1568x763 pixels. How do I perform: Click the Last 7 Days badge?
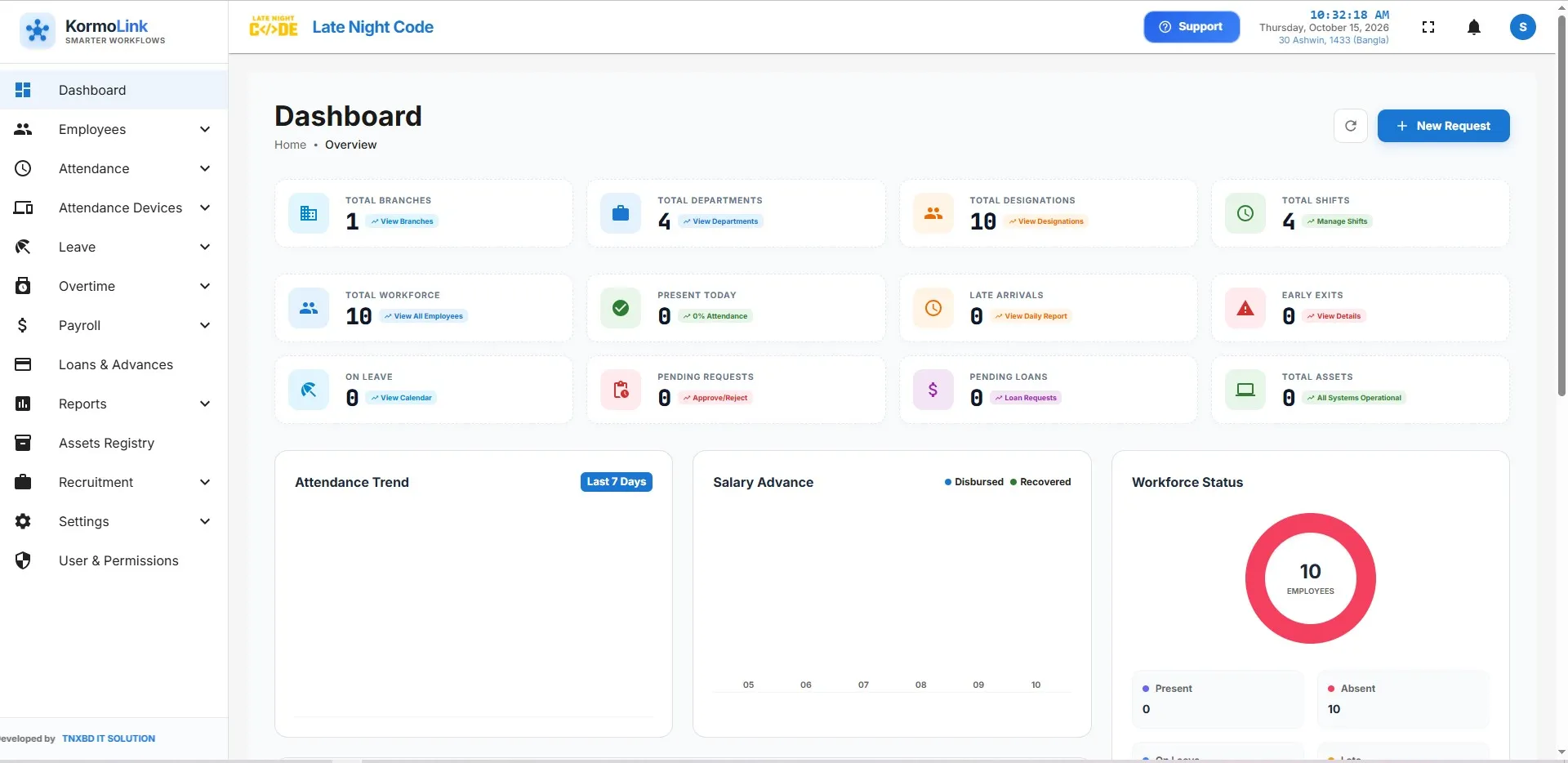click(617, 482)
